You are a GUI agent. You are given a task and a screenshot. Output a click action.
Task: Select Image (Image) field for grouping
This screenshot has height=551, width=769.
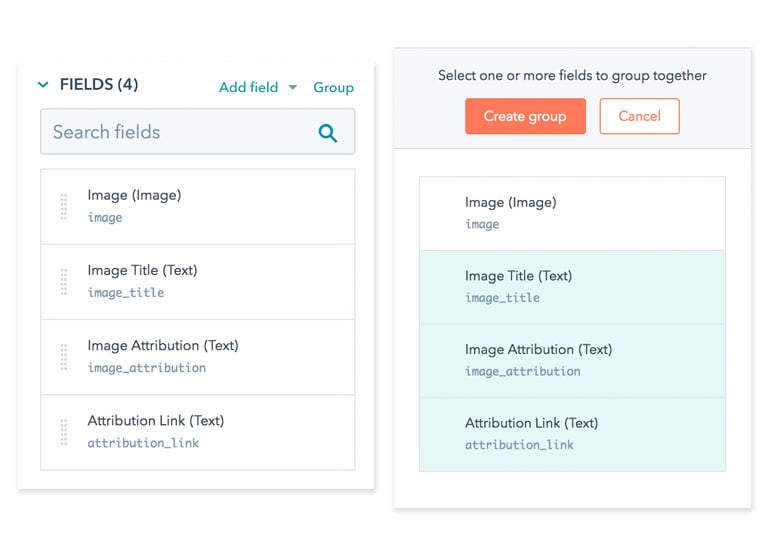click(572, 213)
